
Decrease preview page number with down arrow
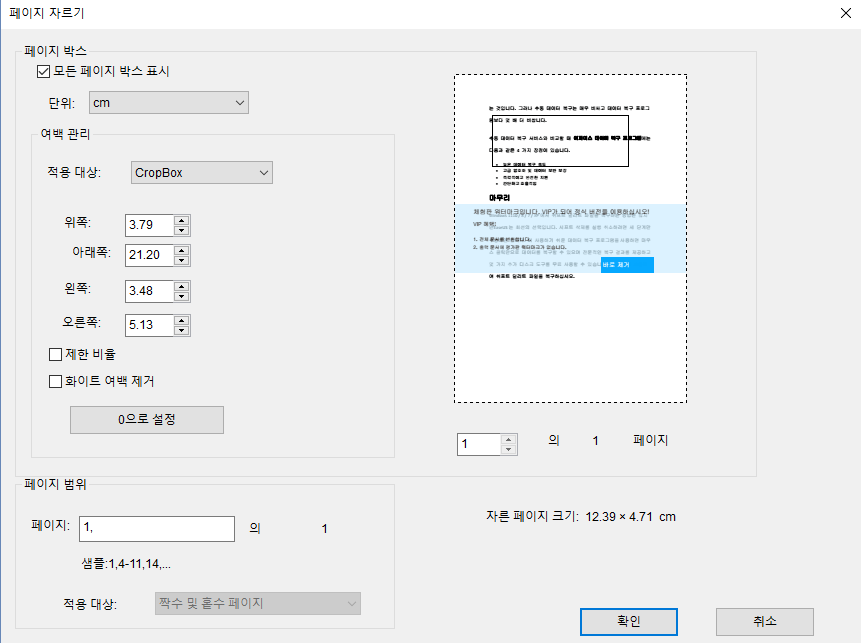click(x=509, y=450)
